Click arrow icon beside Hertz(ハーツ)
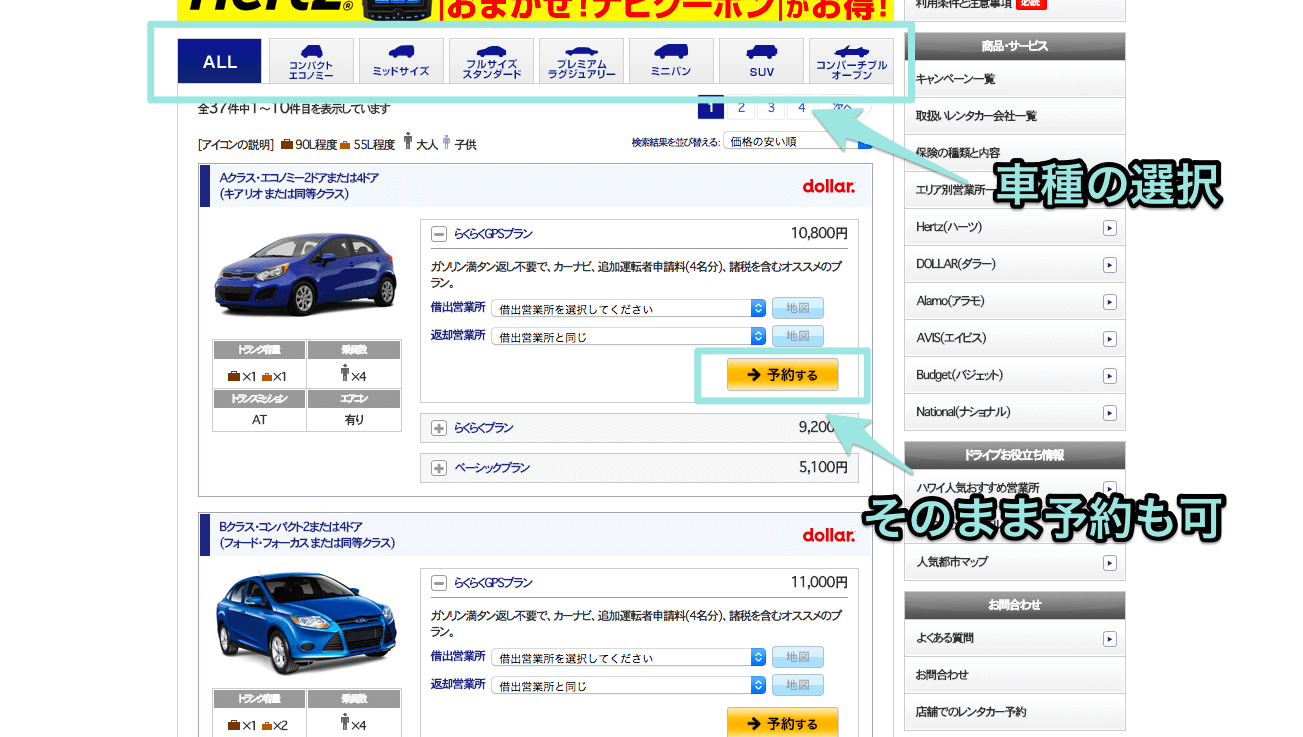Viewport: 1303px width, 737px height. click(1109, 228)
